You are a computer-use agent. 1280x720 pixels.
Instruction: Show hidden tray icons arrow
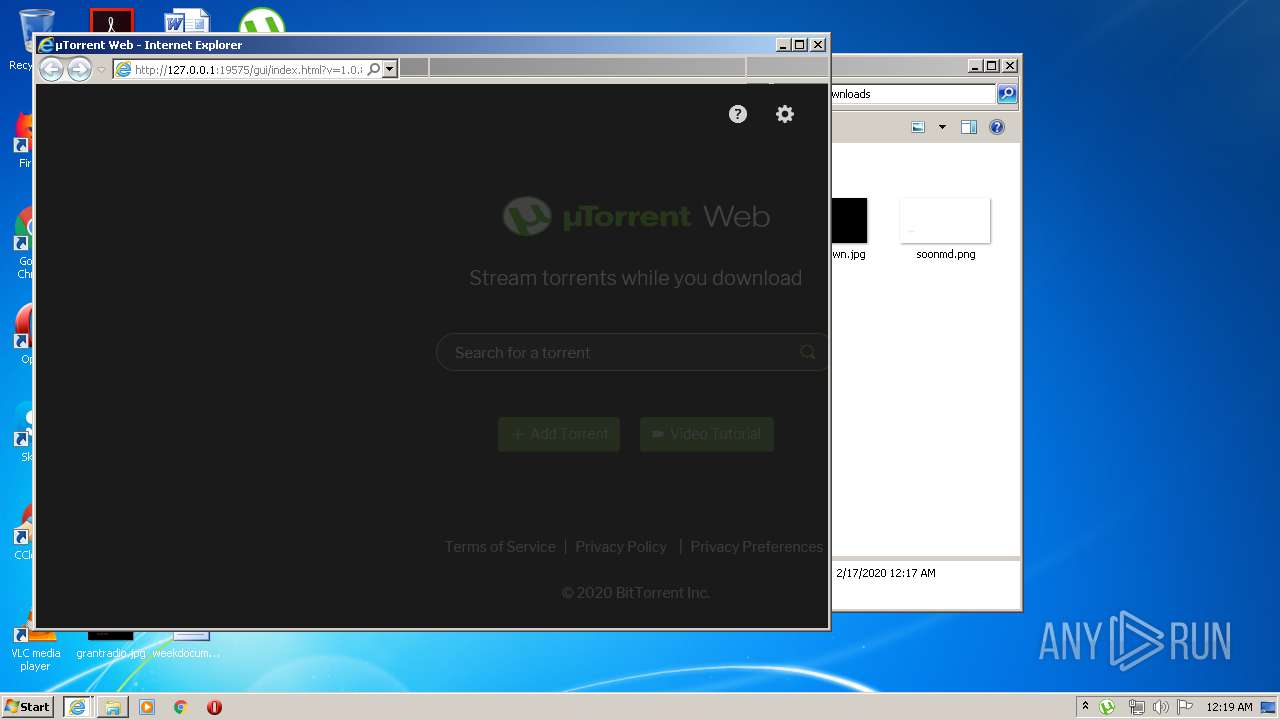pos(1085,707)
